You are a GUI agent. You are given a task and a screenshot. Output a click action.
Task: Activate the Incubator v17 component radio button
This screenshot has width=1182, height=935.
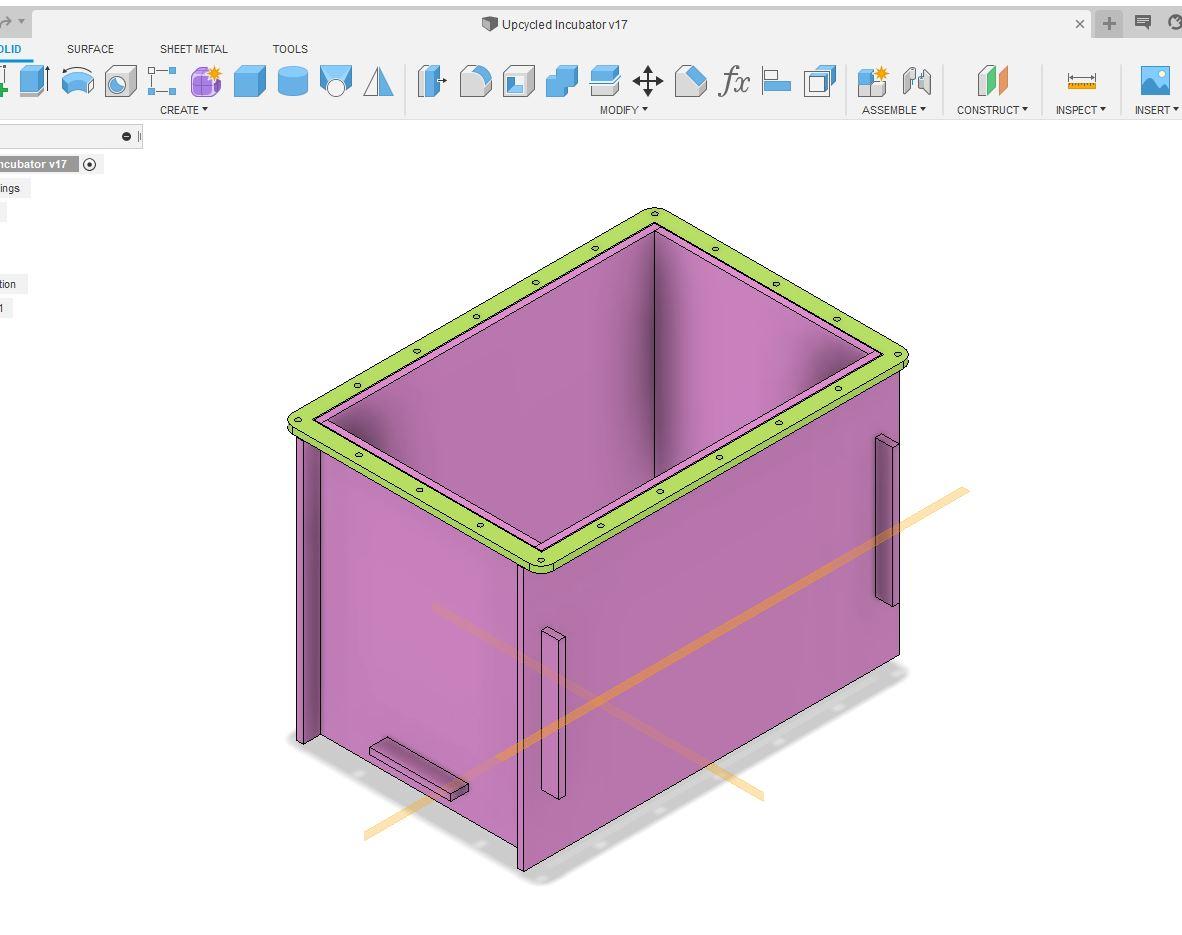click(x=90, y=164)
